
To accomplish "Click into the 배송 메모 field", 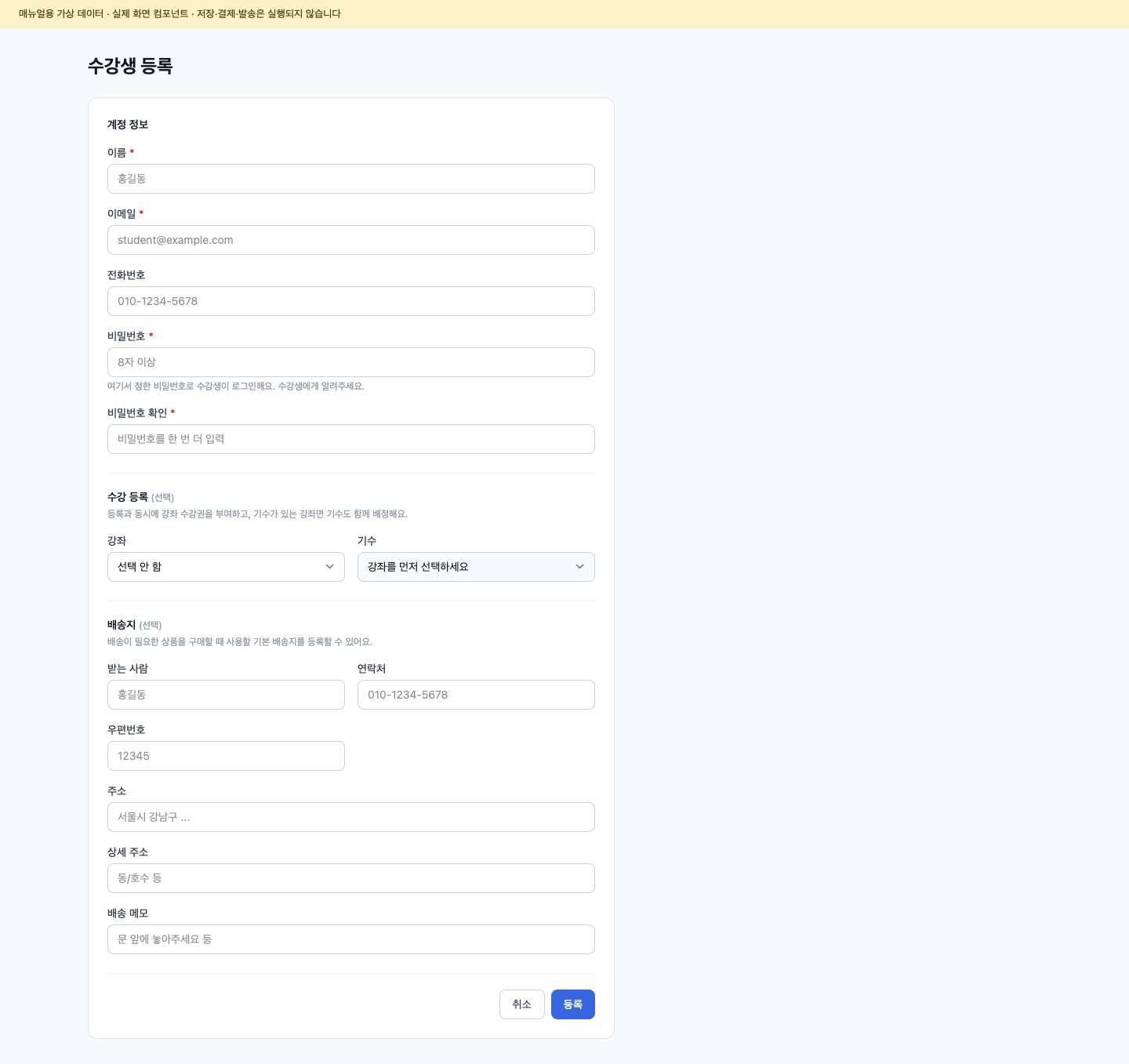I will point(351,939).
